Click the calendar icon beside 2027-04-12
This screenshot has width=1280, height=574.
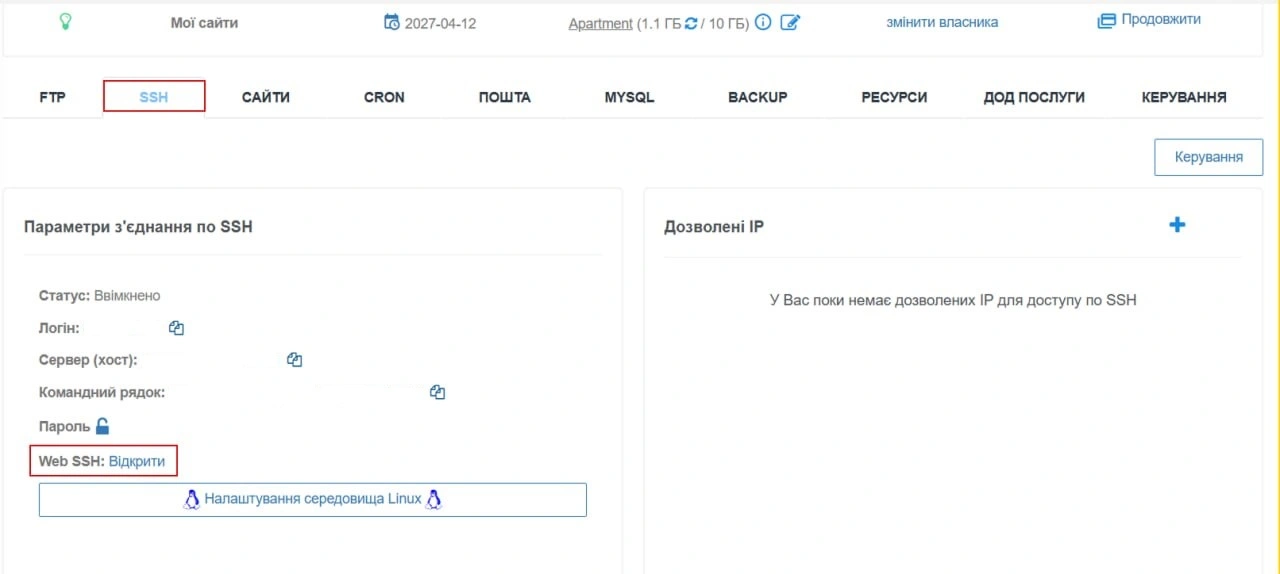tap(392, 22)
